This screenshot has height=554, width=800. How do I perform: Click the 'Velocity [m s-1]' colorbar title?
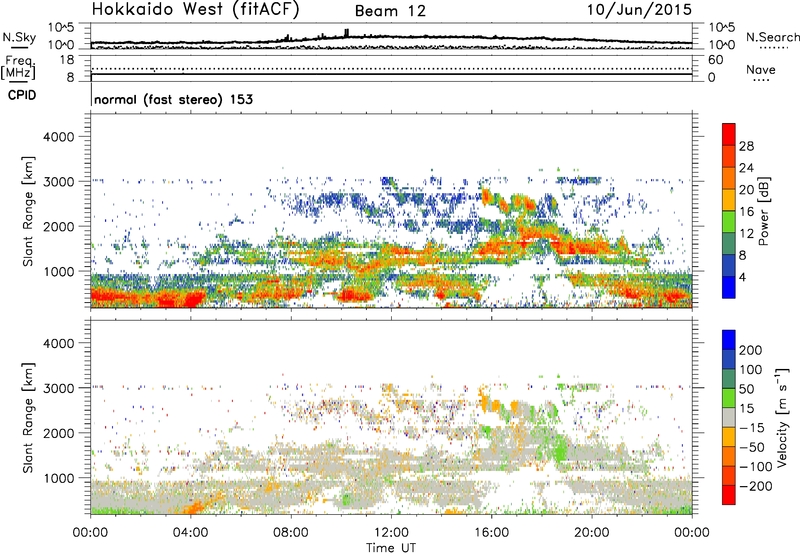pyautogui.click(x=782, y=417)
